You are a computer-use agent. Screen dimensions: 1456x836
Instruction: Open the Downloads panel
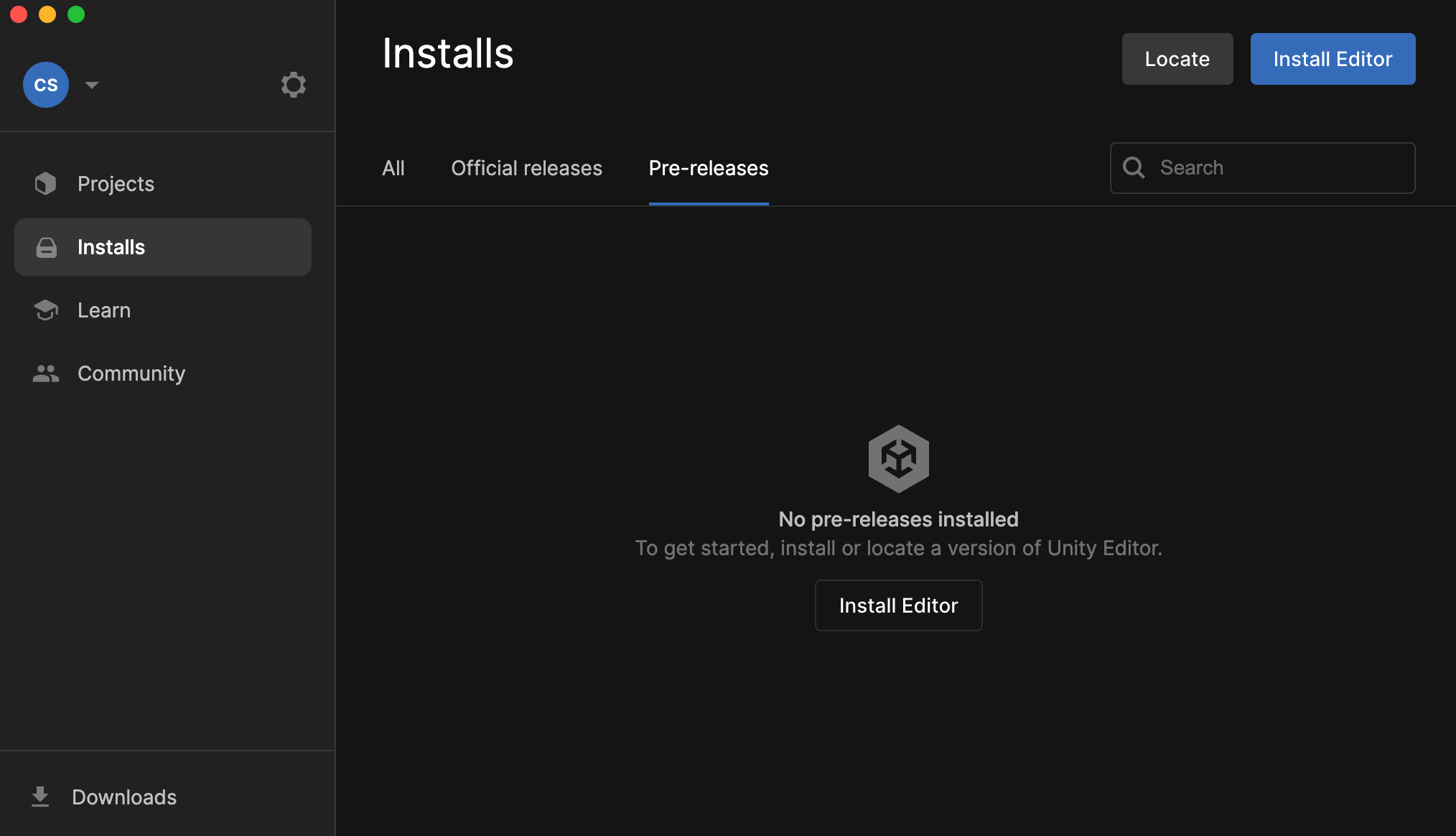tap(104, 796)
